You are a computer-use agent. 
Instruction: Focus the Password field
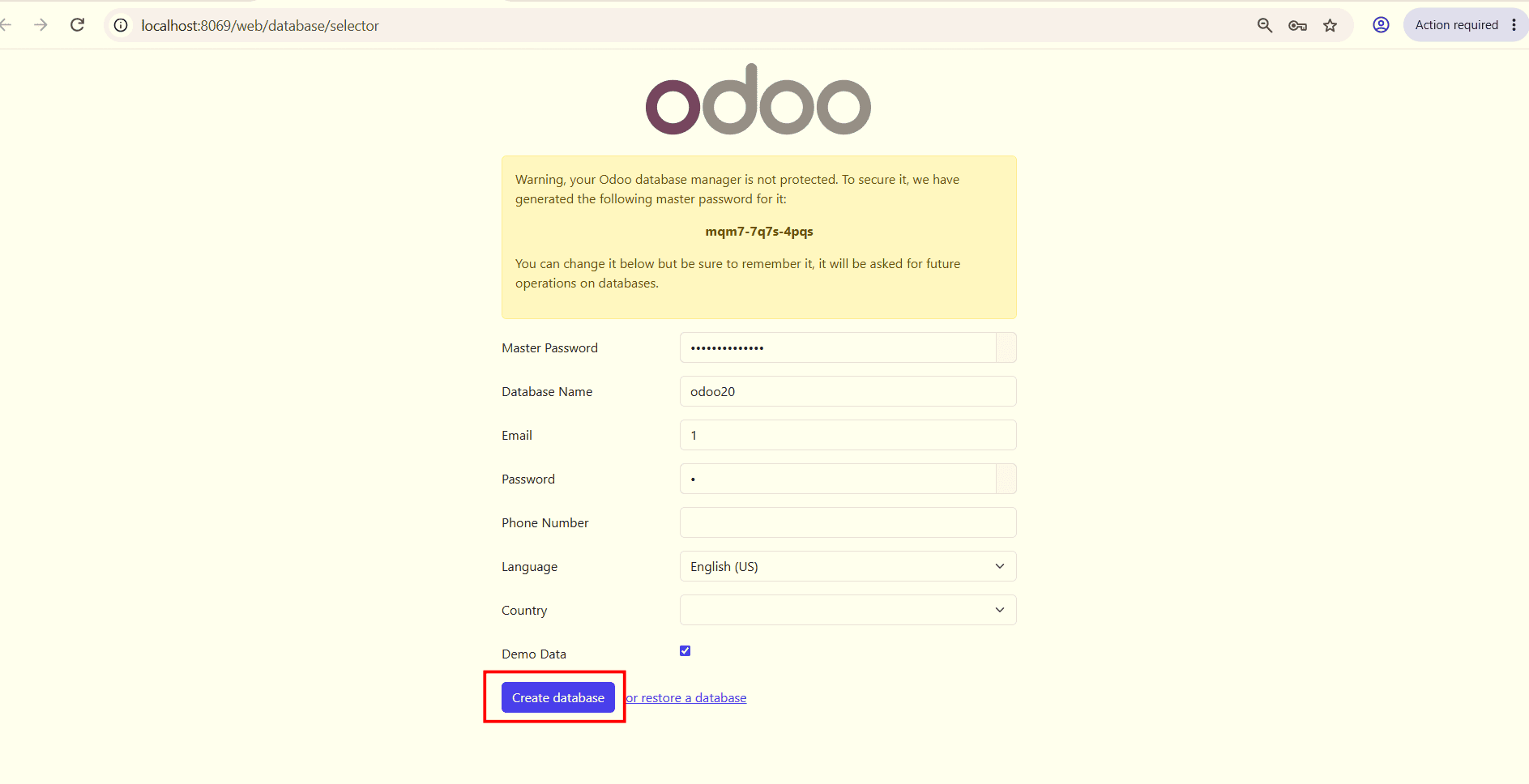838,479
